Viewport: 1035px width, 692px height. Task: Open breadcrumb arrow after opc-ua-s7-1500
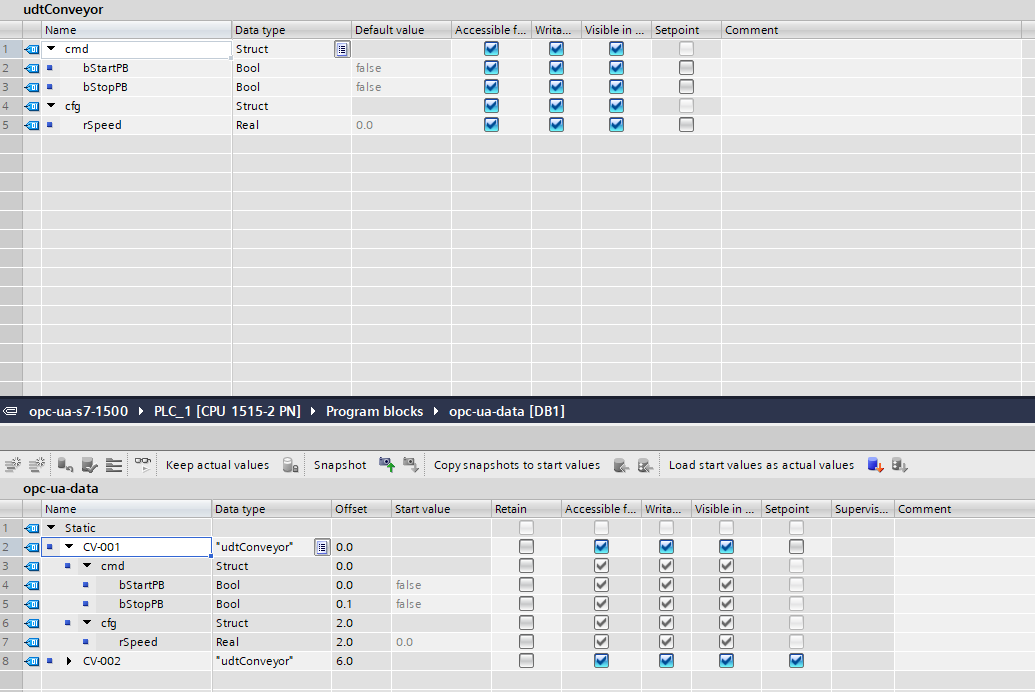coord(141,411)
